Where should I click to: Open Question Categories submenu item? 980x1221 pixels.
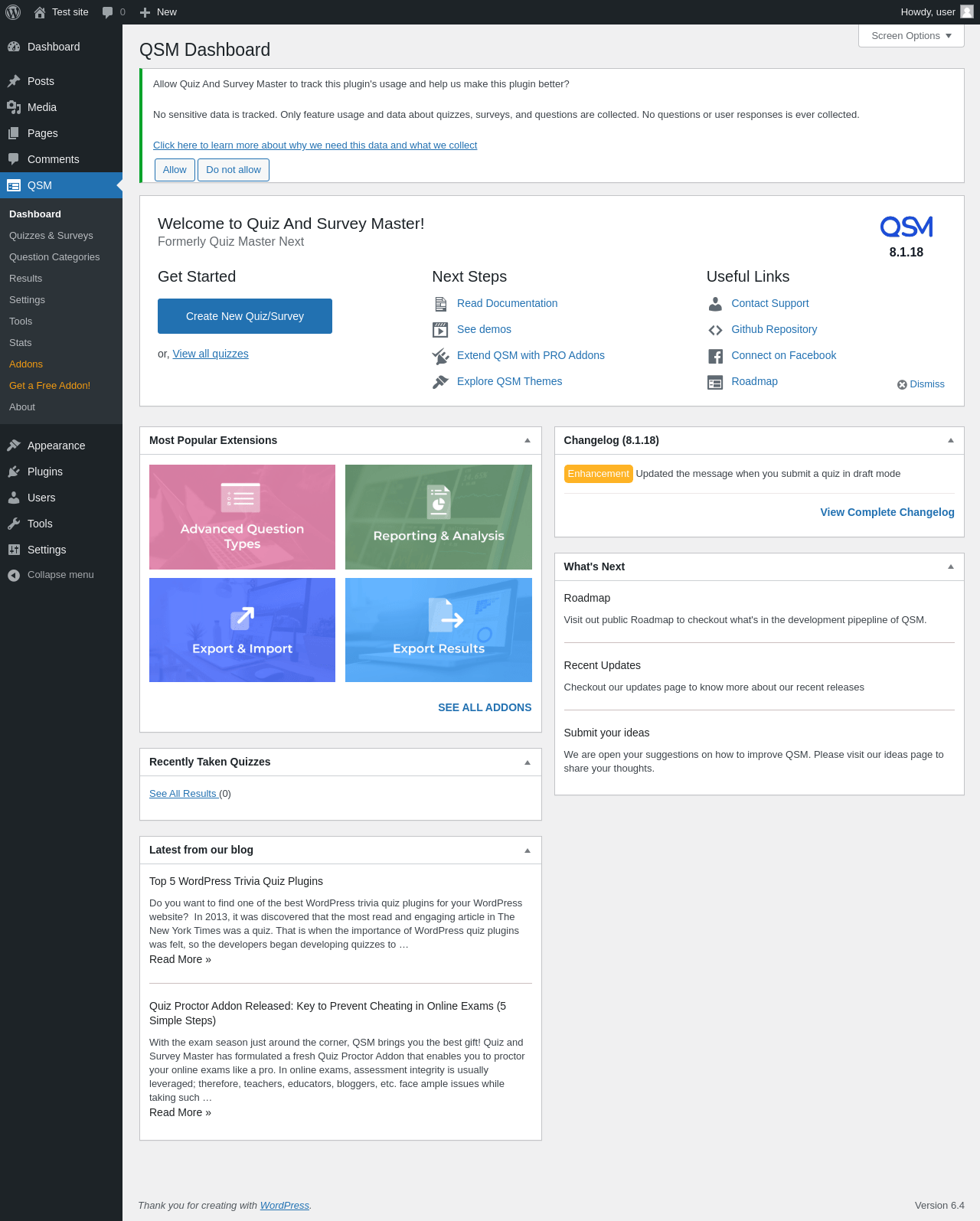click(x=54, y=257)
